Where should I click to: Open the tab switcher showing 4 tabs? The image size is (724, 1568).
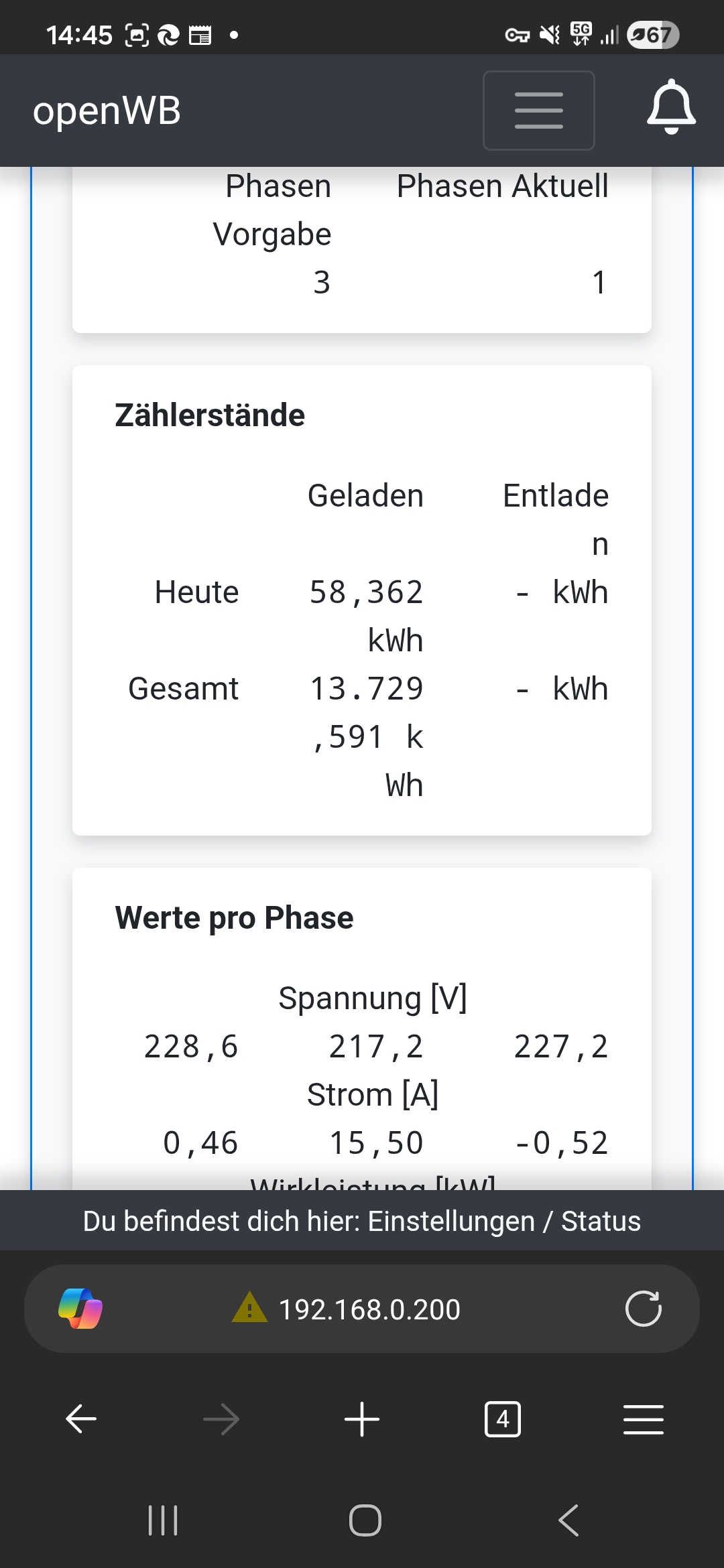coord(502,1419)
